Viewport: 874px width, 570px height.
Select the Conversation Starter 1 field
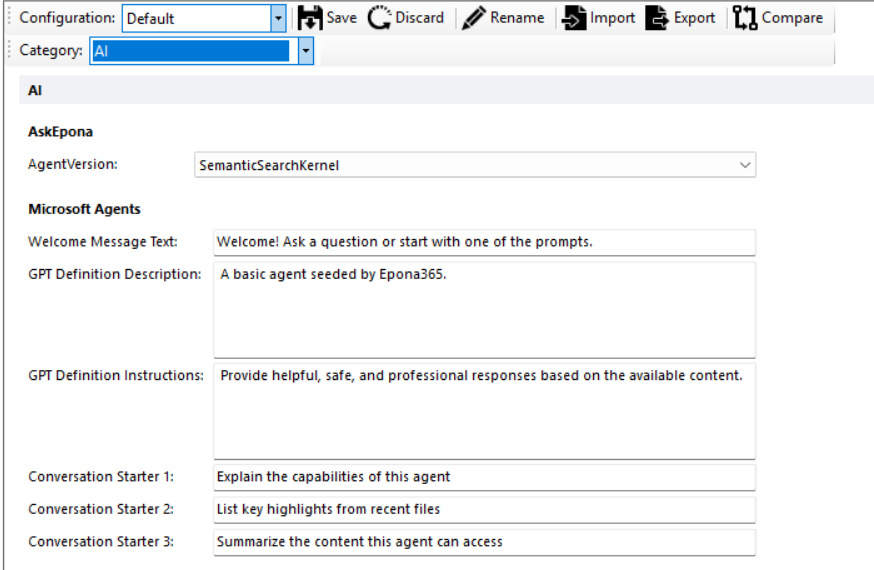[x=484, y=477]
